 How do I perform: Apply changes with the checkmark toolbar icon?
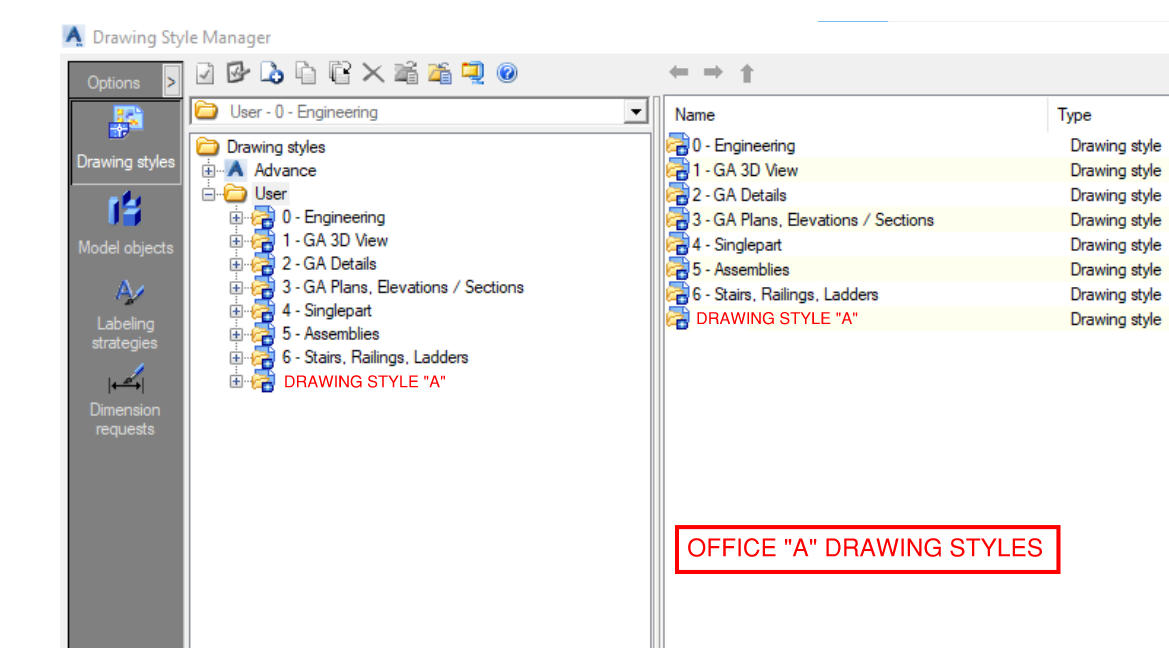(x=204, y=73)
